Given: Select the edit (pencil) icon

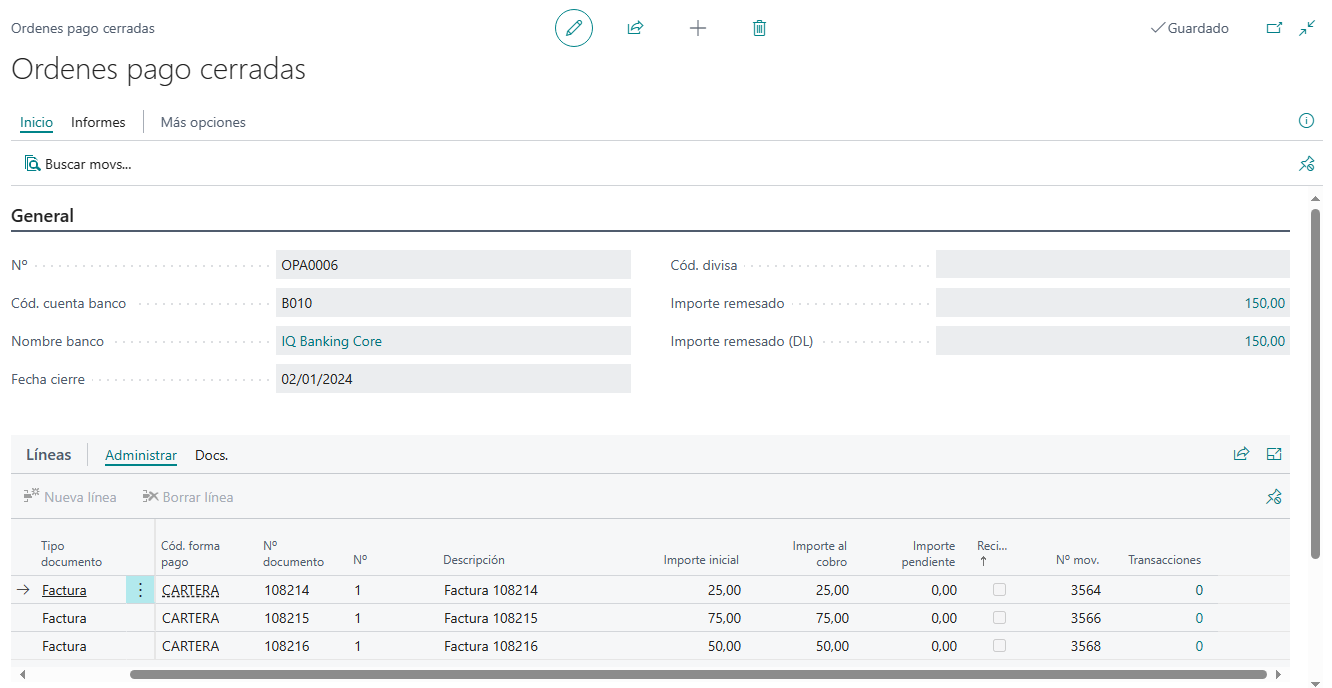Looking at the screenshot, I should coord(573,28).
